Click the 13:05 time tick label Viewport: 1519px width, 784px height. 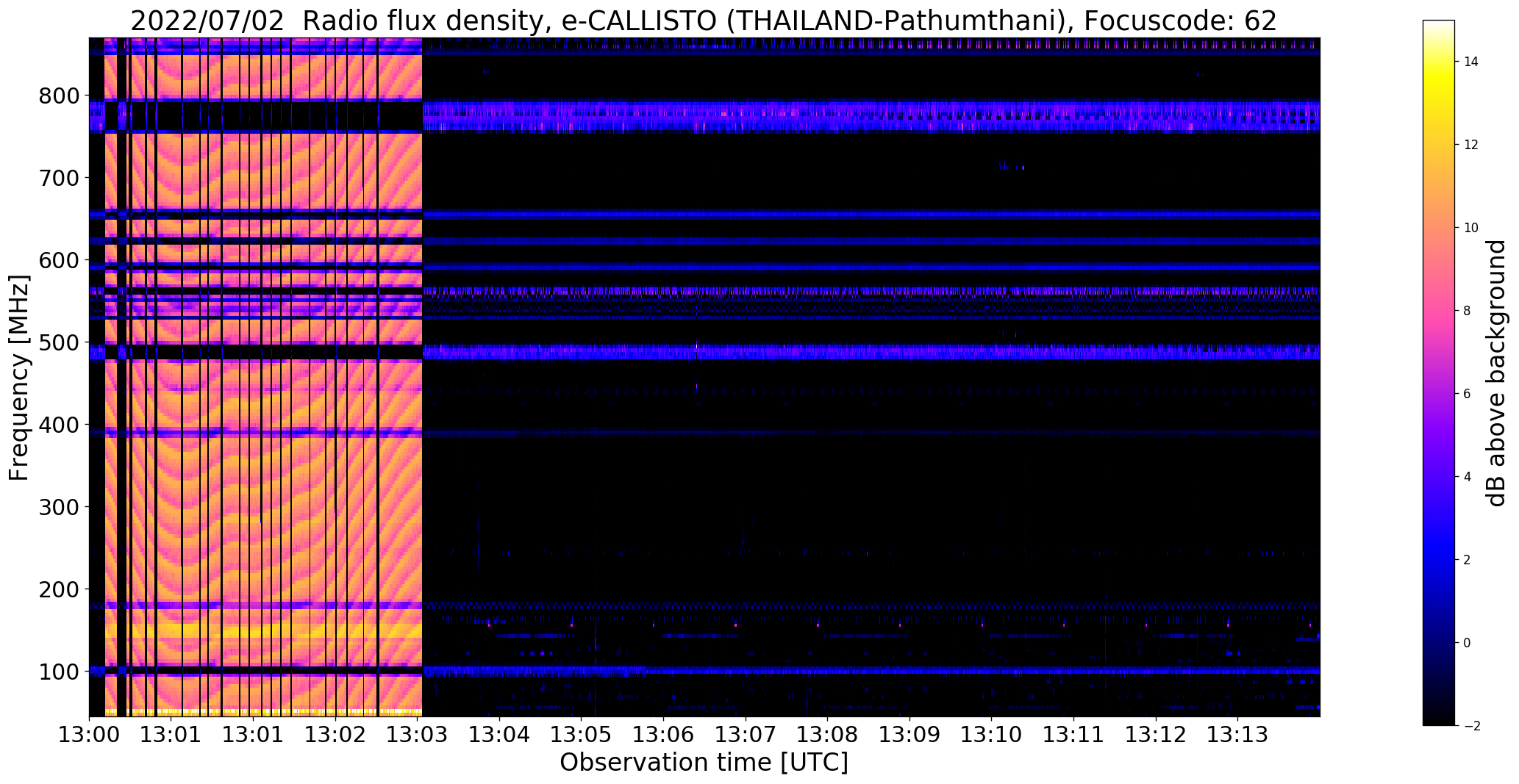[x=581, y=733]
